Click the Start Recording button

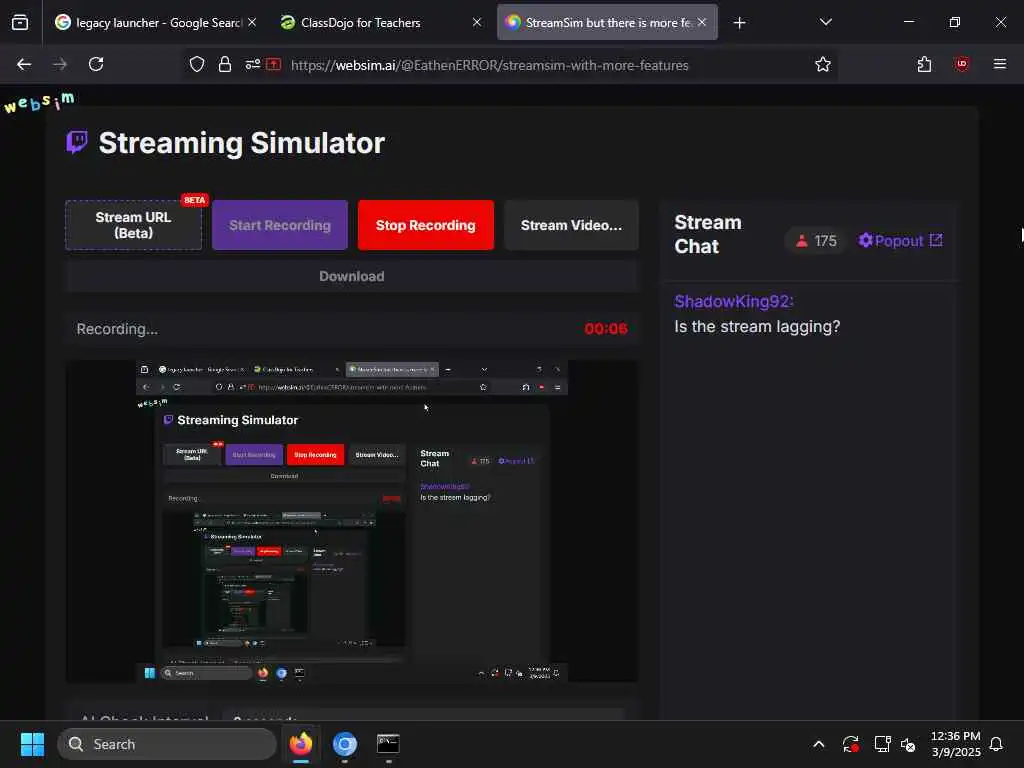(x=280, y=225)
